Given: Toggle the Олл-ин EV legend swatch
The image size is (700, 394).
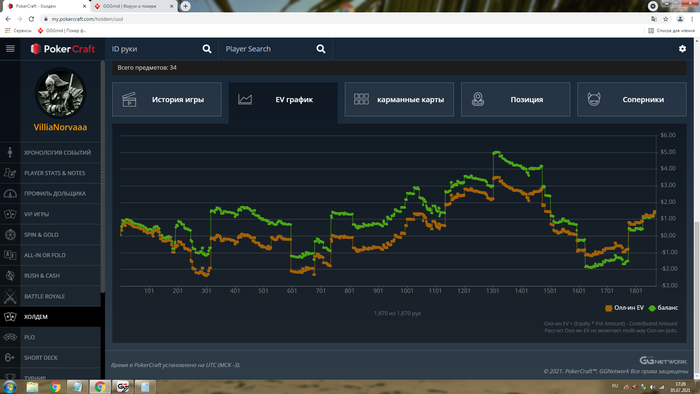Looking at the screenshot, I should click(608, 308).
